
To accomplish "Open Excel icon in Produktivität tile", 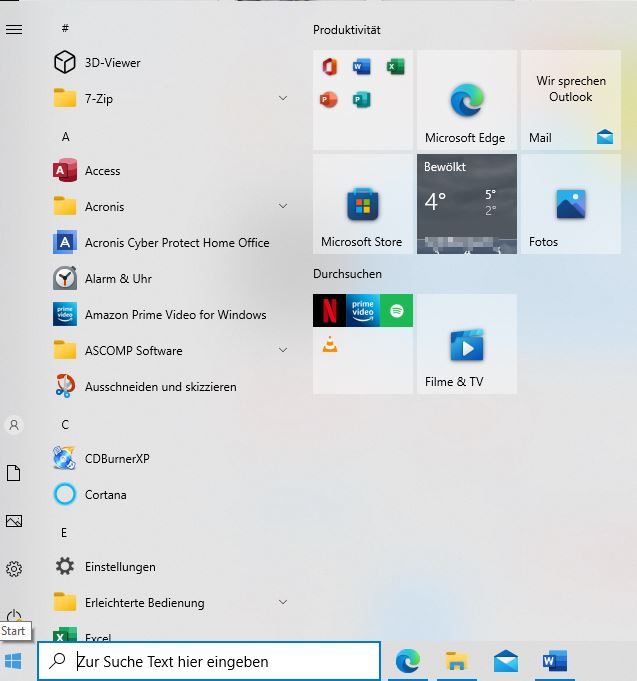I will coord(396,67).
